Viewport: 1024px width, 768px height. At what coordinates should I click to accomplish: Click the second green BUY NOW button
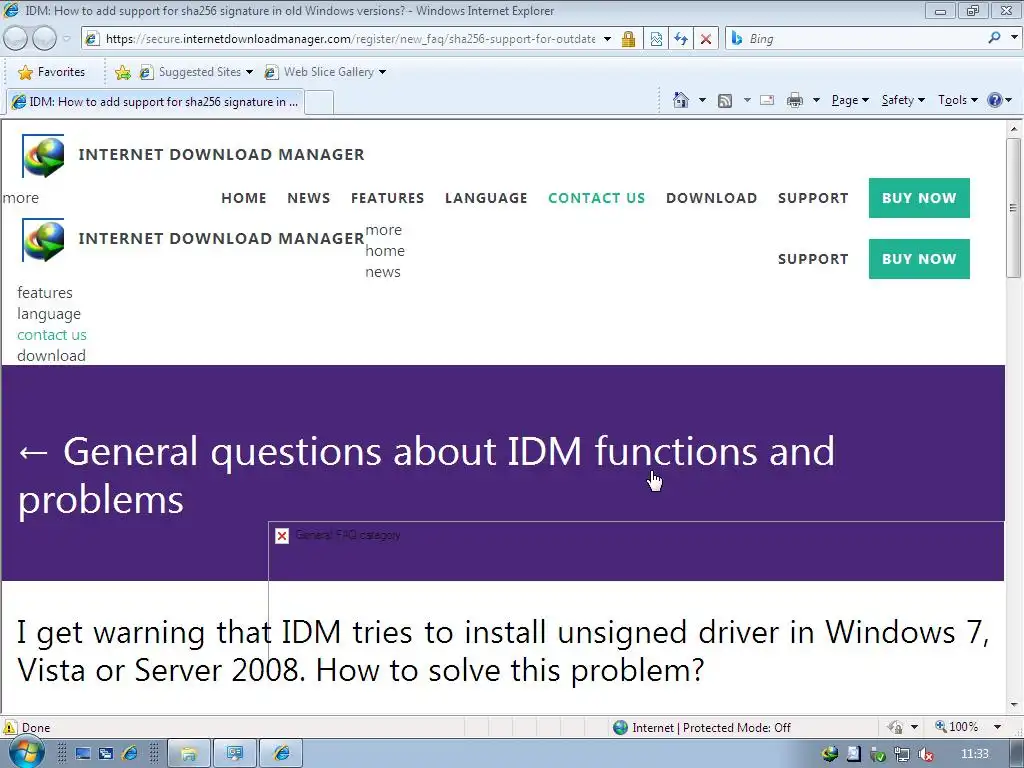(919, 259)
